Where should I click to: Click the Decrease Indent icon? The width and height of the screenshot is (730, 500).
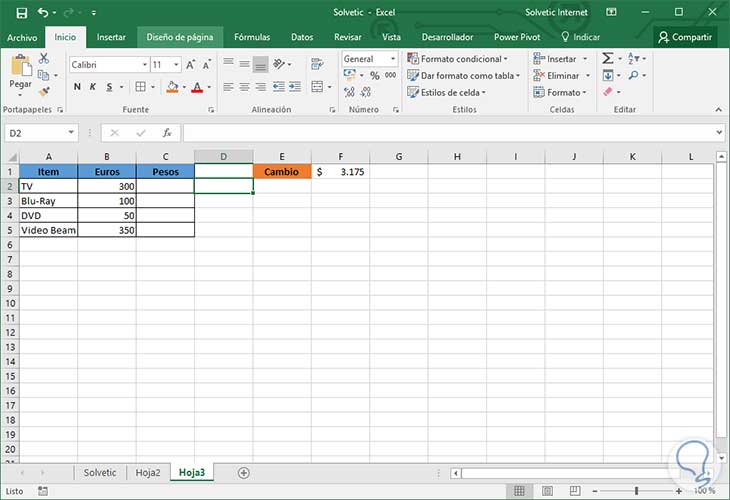[278, 87]
